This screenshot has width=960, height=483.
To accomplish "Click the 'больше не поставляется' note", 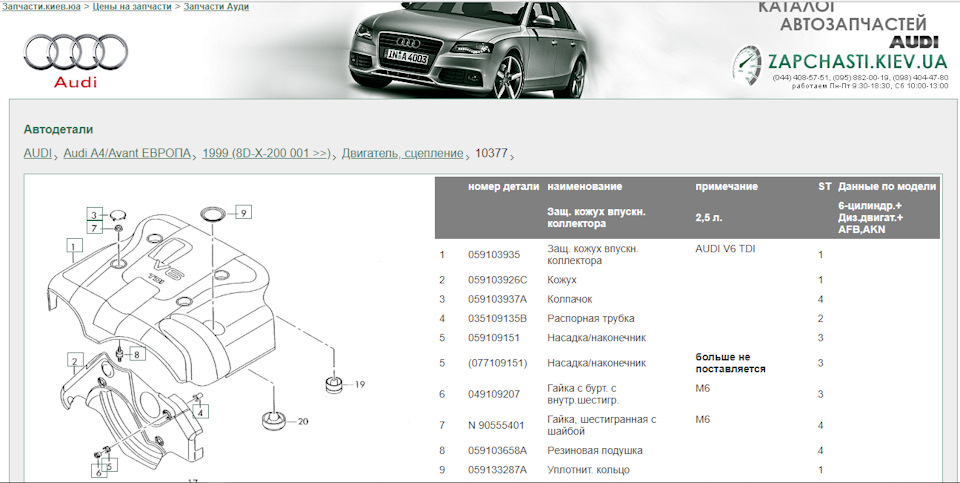I will pyautogui.click(x=730, y=363).
